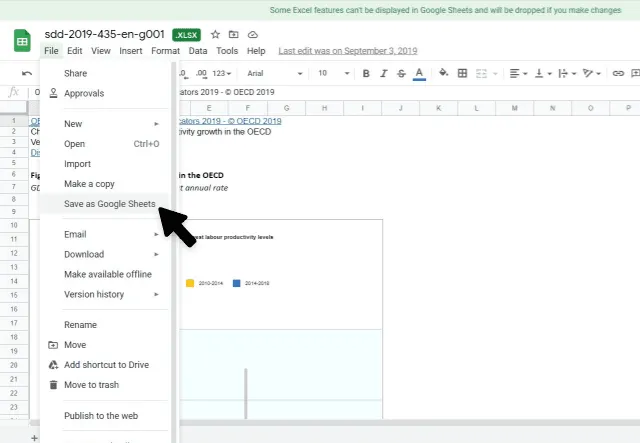Open the merge cells dropdown arrow

(495, 74)
